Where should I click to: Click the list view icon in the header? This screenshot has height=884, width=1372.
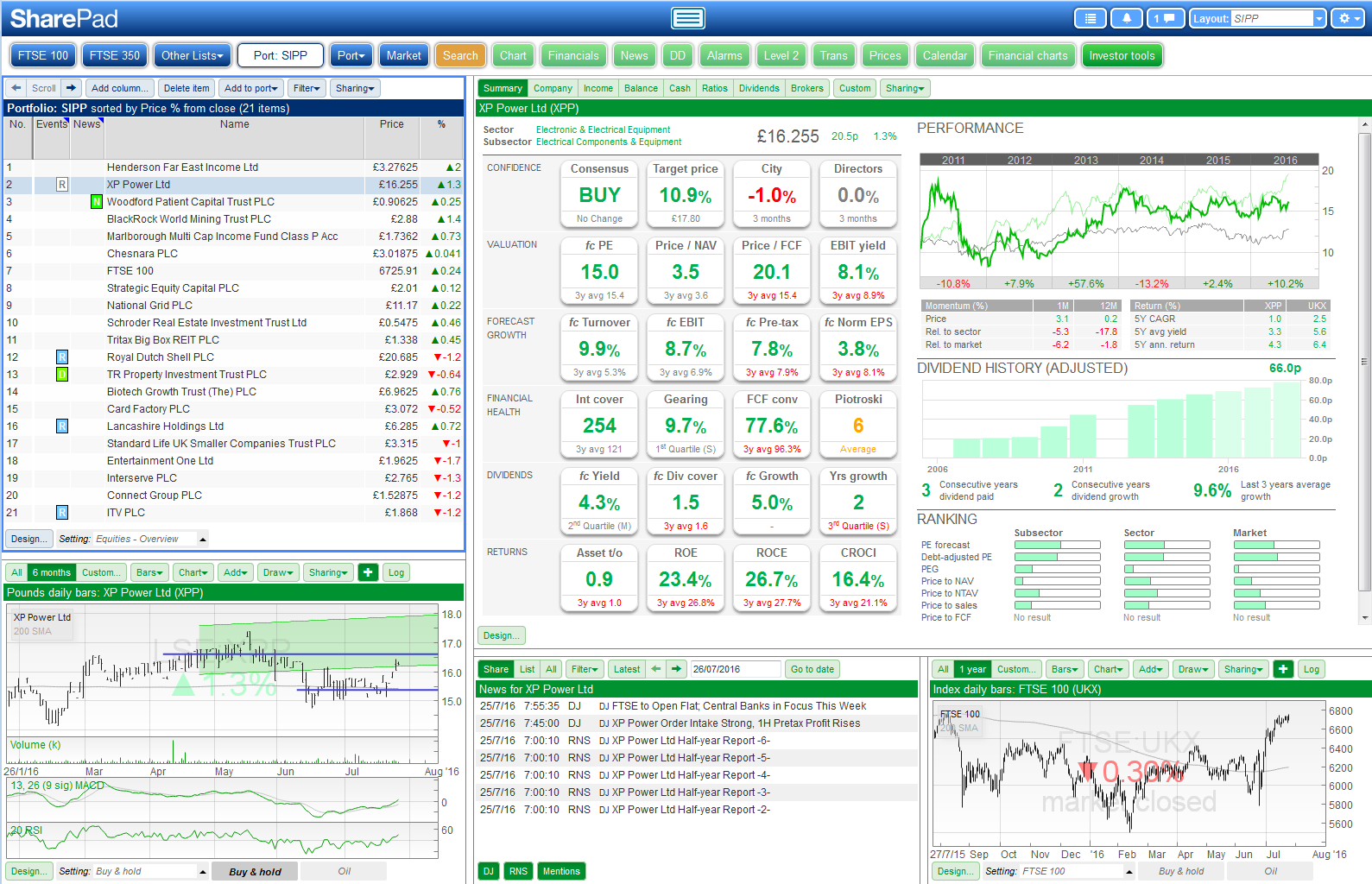(1091, 18)
